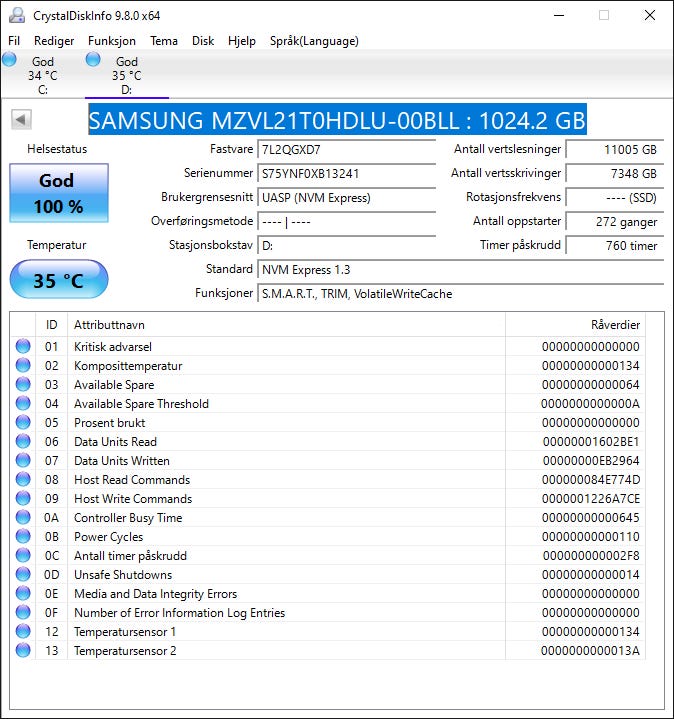Viewport: 674px width, 719px height.
Task: Click the Antall vertslesninger value 11005 GB
Action: click(614, 149)
